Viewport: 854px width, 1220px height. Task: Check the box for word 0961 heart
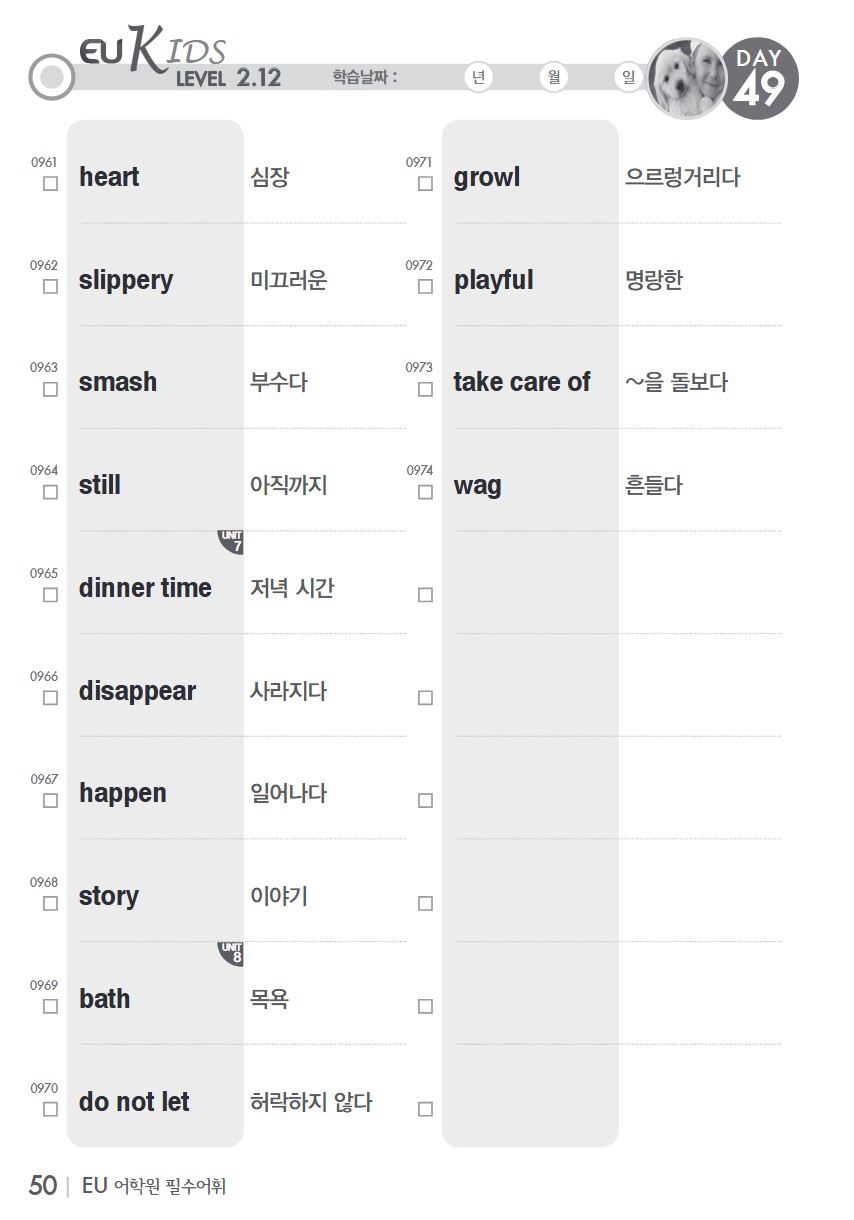coord(50,184)
